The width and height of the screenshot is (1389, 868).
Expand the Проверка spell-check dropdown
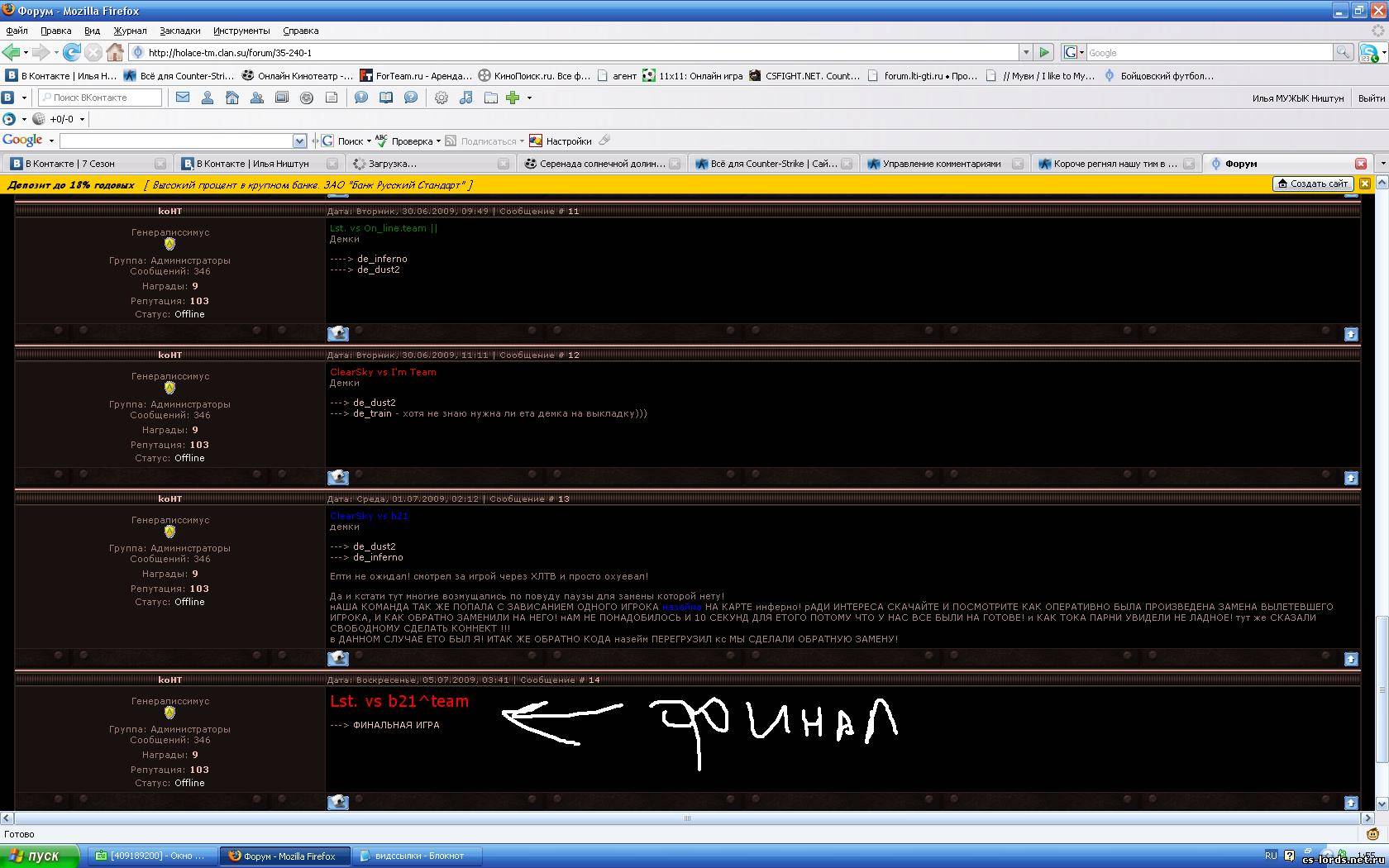438,141
